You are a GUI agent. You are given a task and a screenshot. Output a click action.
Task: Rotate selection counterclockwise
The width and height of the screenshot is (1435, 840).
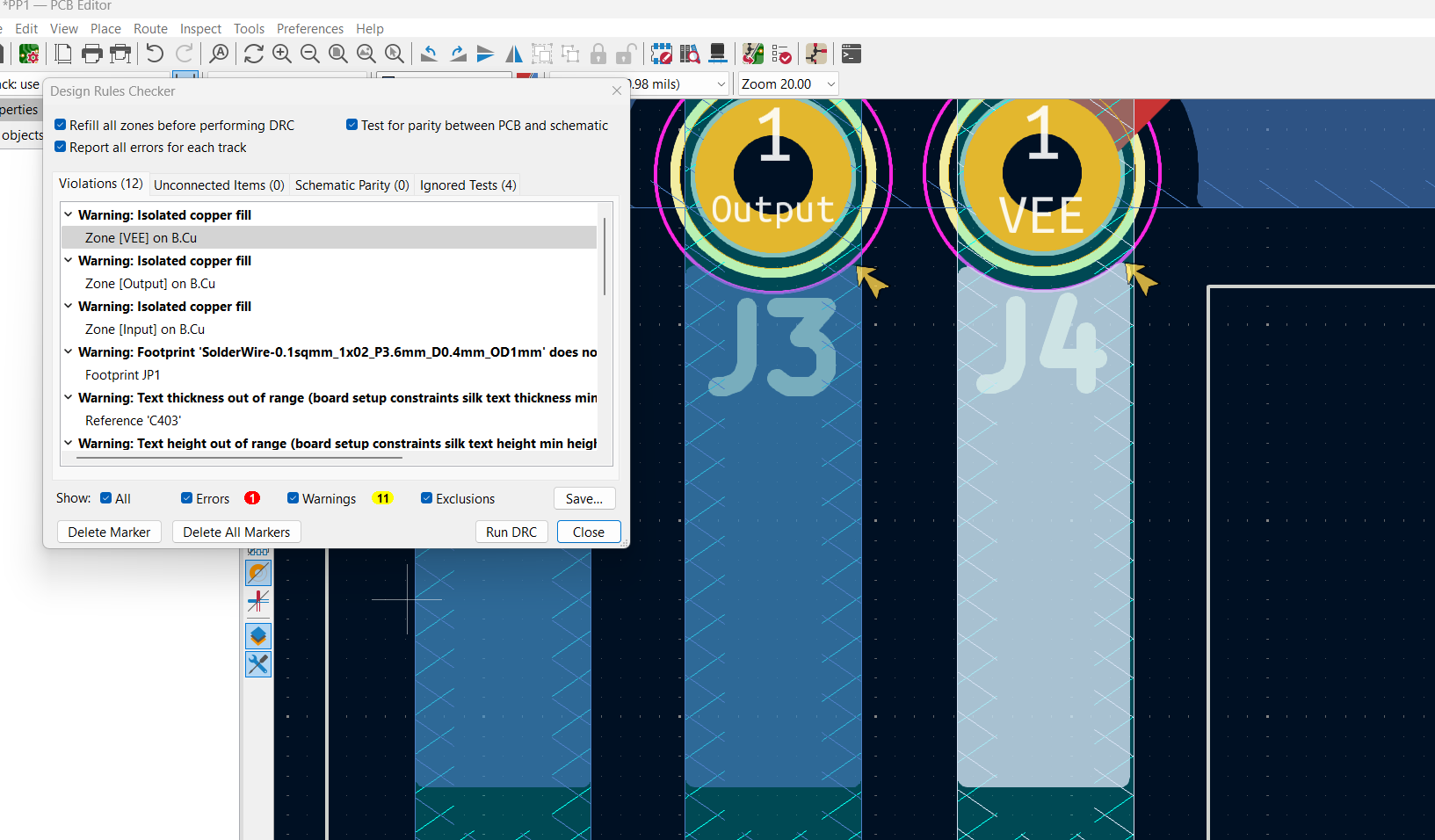(x=429, y=54)
